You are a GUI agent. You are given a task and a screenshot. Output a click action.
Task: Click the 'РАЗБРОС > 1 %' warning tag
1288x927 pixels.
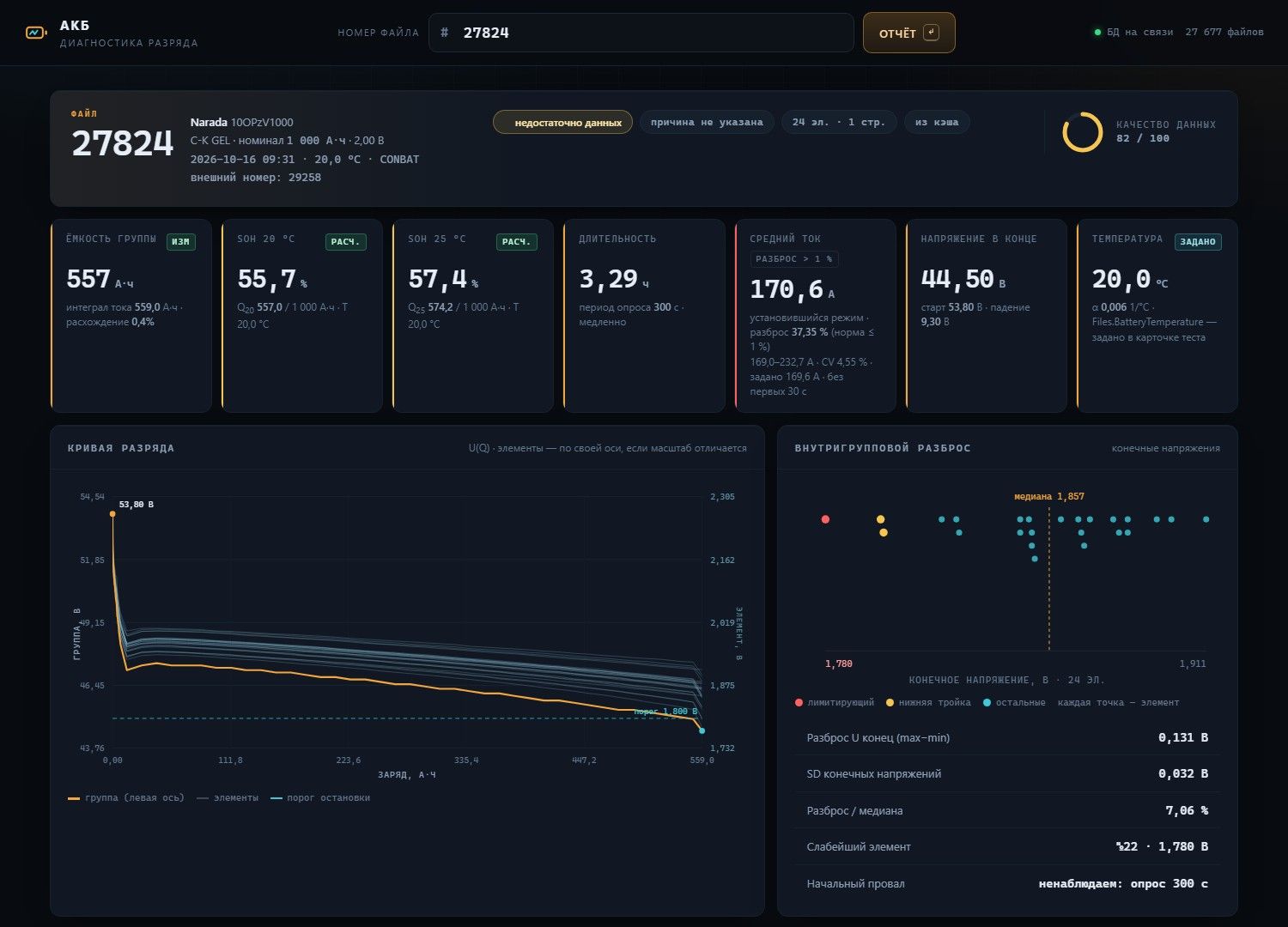click(794, 258)
